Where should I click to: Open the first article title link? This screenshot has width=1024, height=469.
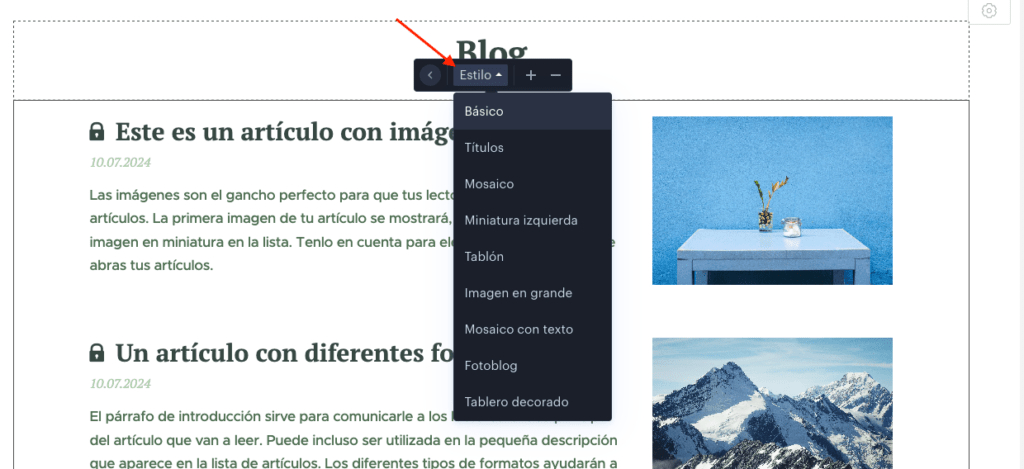[285, 132]
